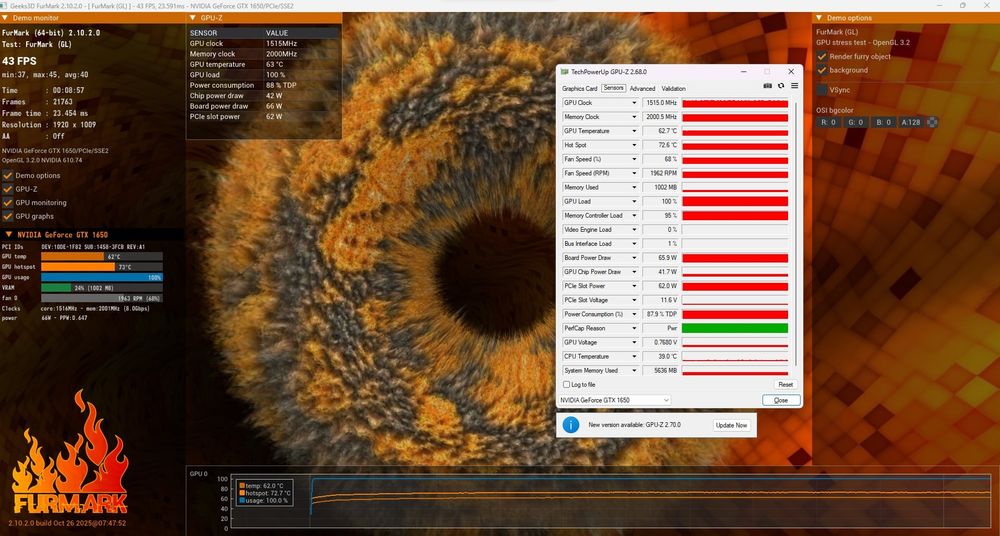The height and width of the screenshot is (536, 1000).
Task: Switch to the Graphics Card tab
Action: 579,89
